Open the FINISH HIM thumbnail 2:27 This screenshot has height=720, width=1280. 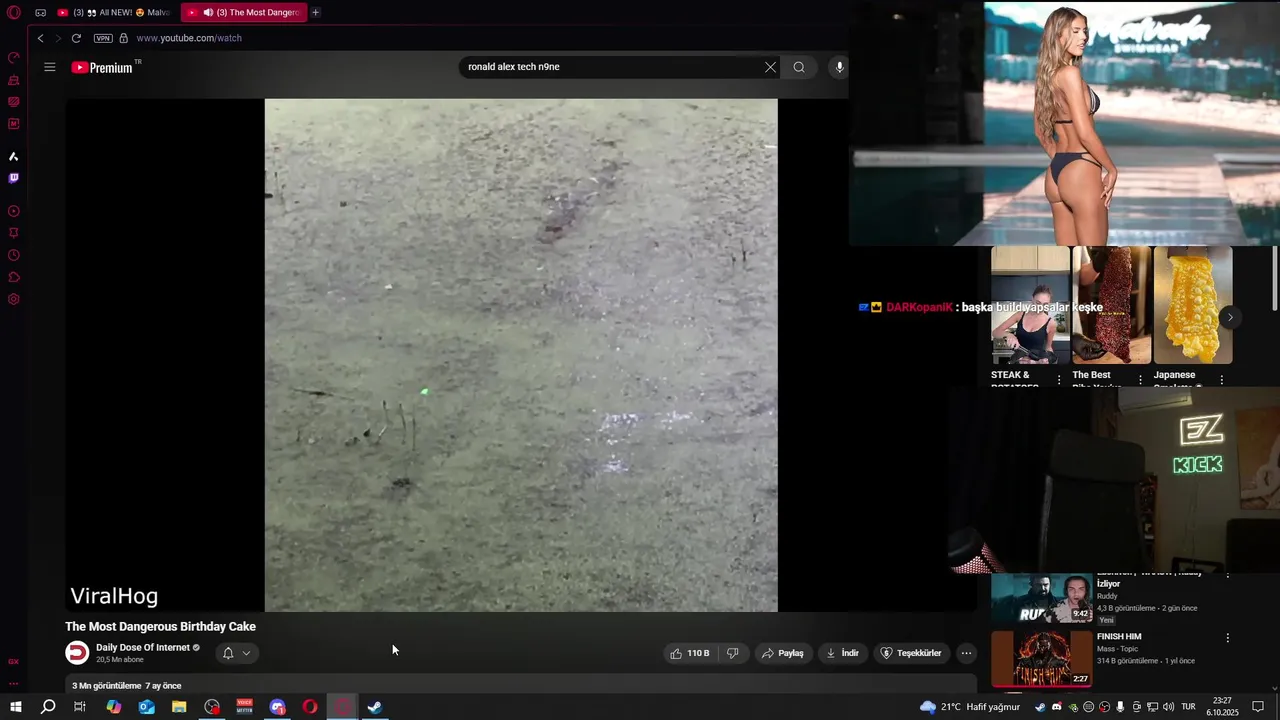1042,658
